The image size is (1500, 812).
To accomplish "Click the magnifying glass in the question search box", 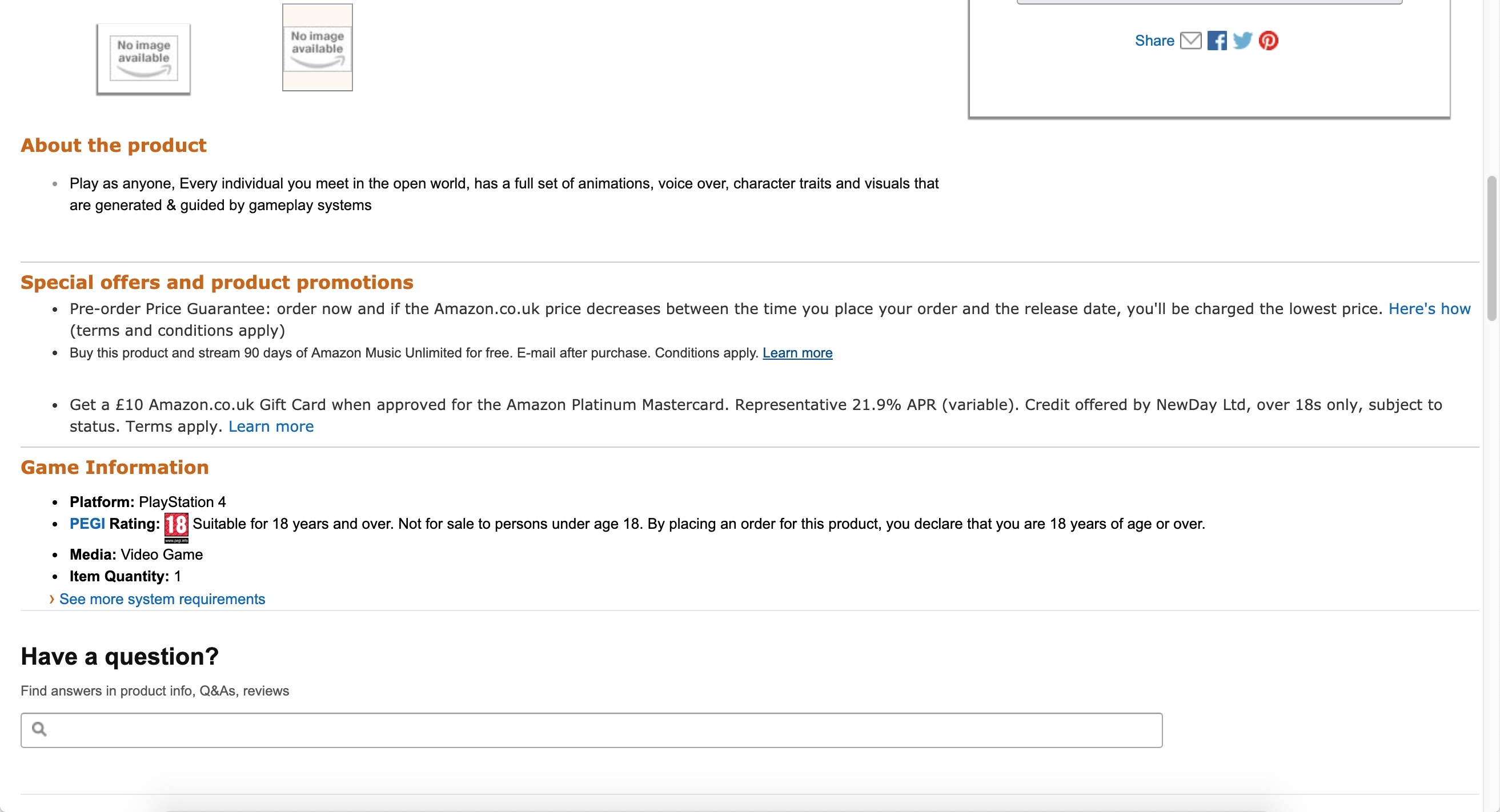I will (39, 729).
